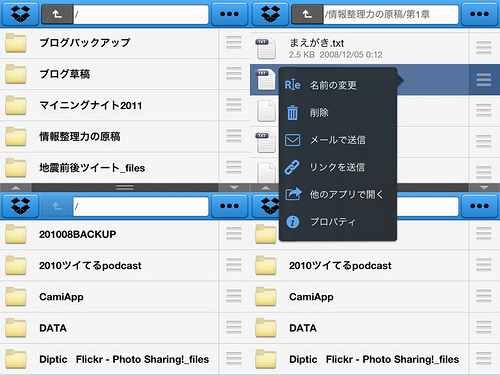
Task: Open the more (•••) menu in top-left pane
Action: (x=230, y=14)
